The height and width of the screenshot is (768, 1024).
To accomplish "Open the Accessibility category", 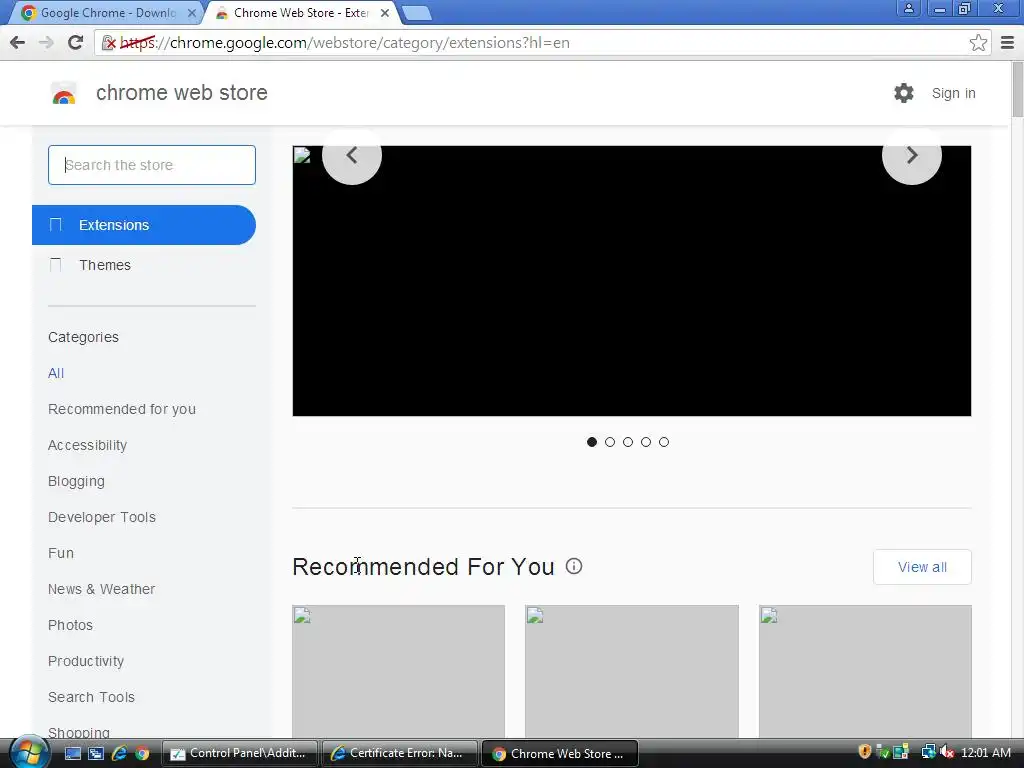I will [x=88, y=445].
